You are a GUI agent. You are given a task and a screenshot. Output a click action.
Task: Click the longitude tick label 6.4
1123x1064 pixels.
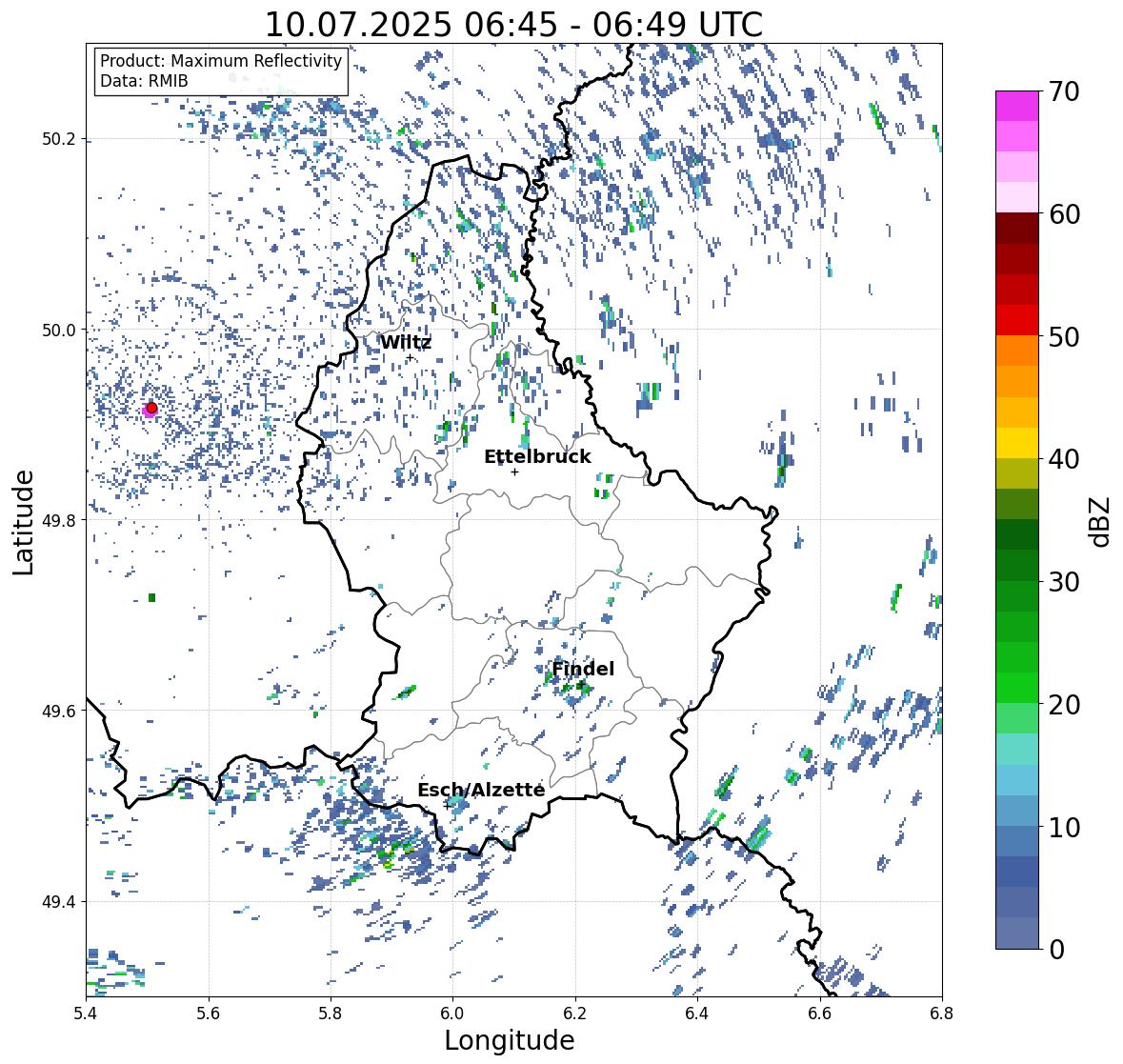coord(697,1014)
